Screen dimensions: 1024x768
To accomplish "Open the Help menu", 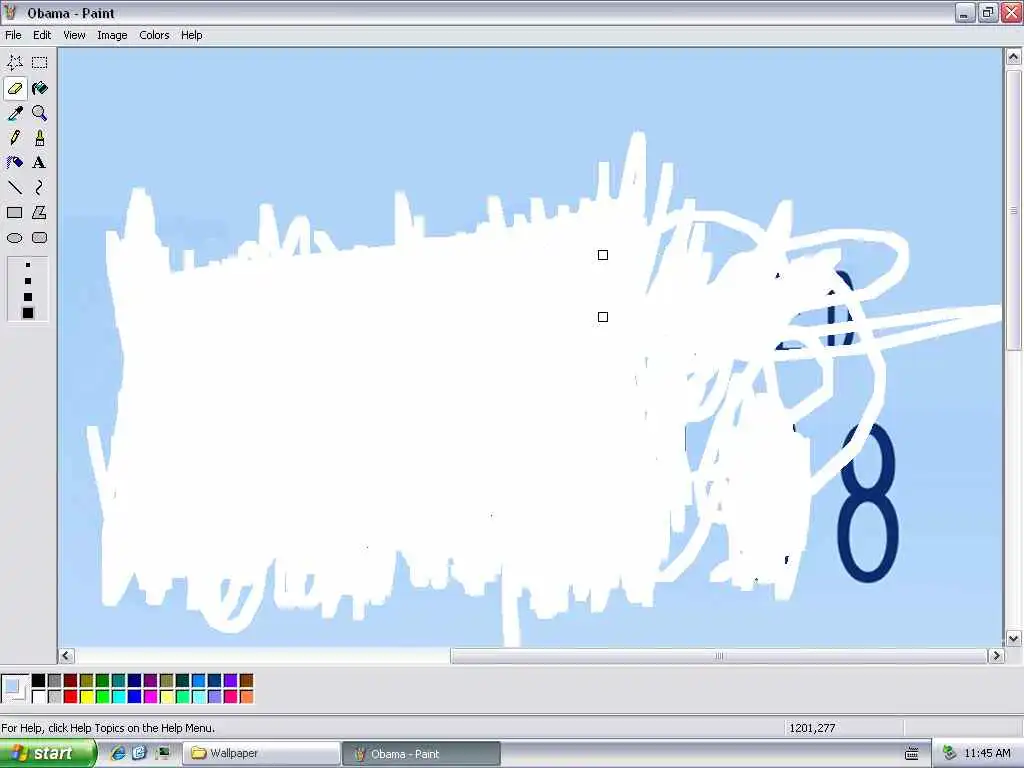I will pos(191,35).
